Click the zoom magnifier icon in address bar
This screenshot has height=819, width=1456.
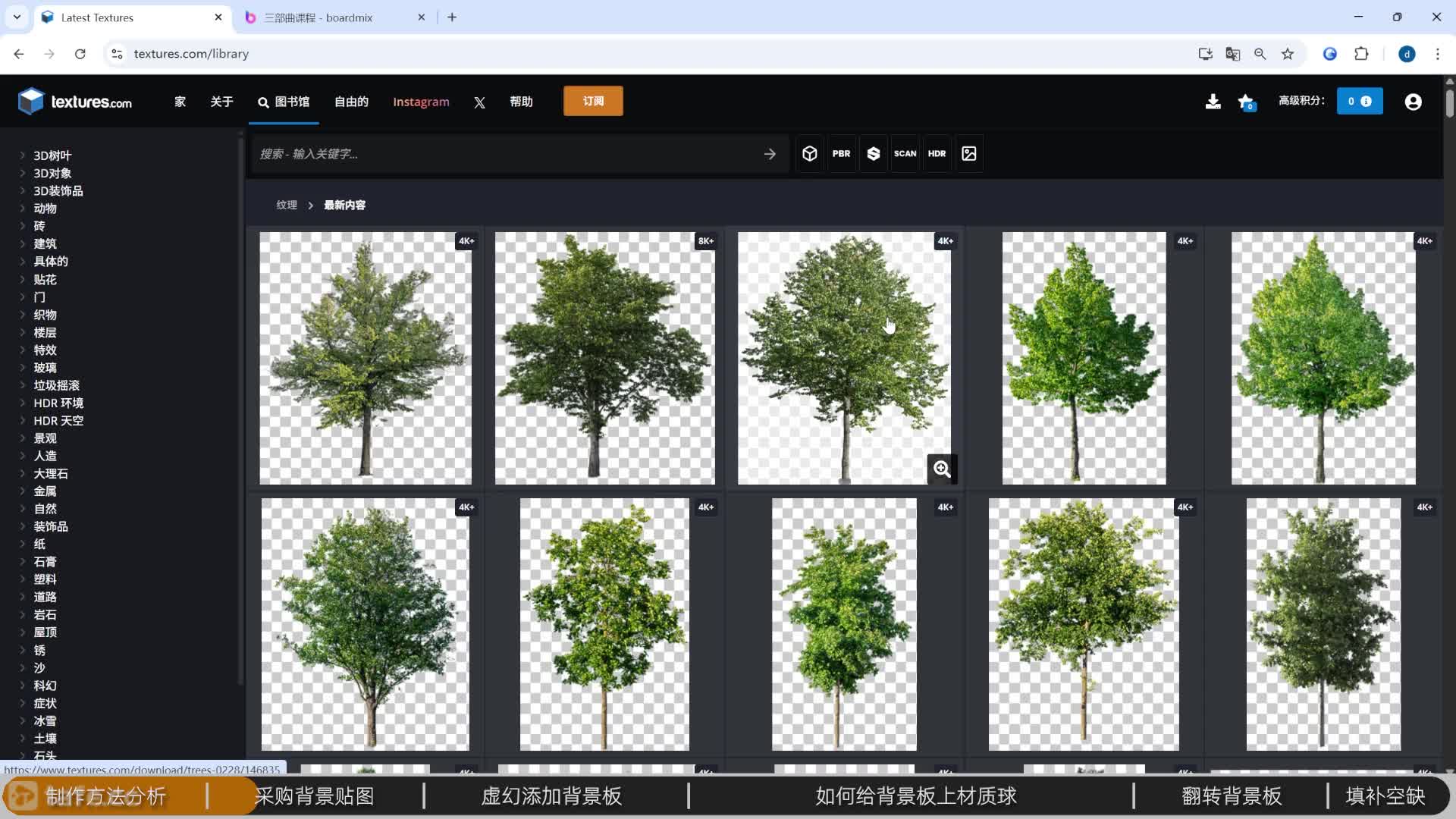(x=1260, y=54)
